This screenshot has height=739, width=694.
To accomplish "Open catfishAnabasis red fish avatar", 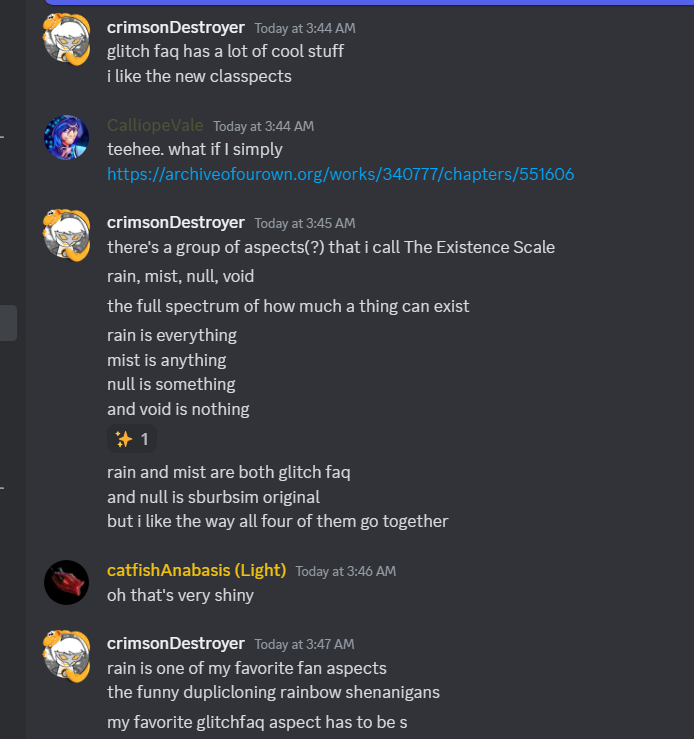I will 66,582.
